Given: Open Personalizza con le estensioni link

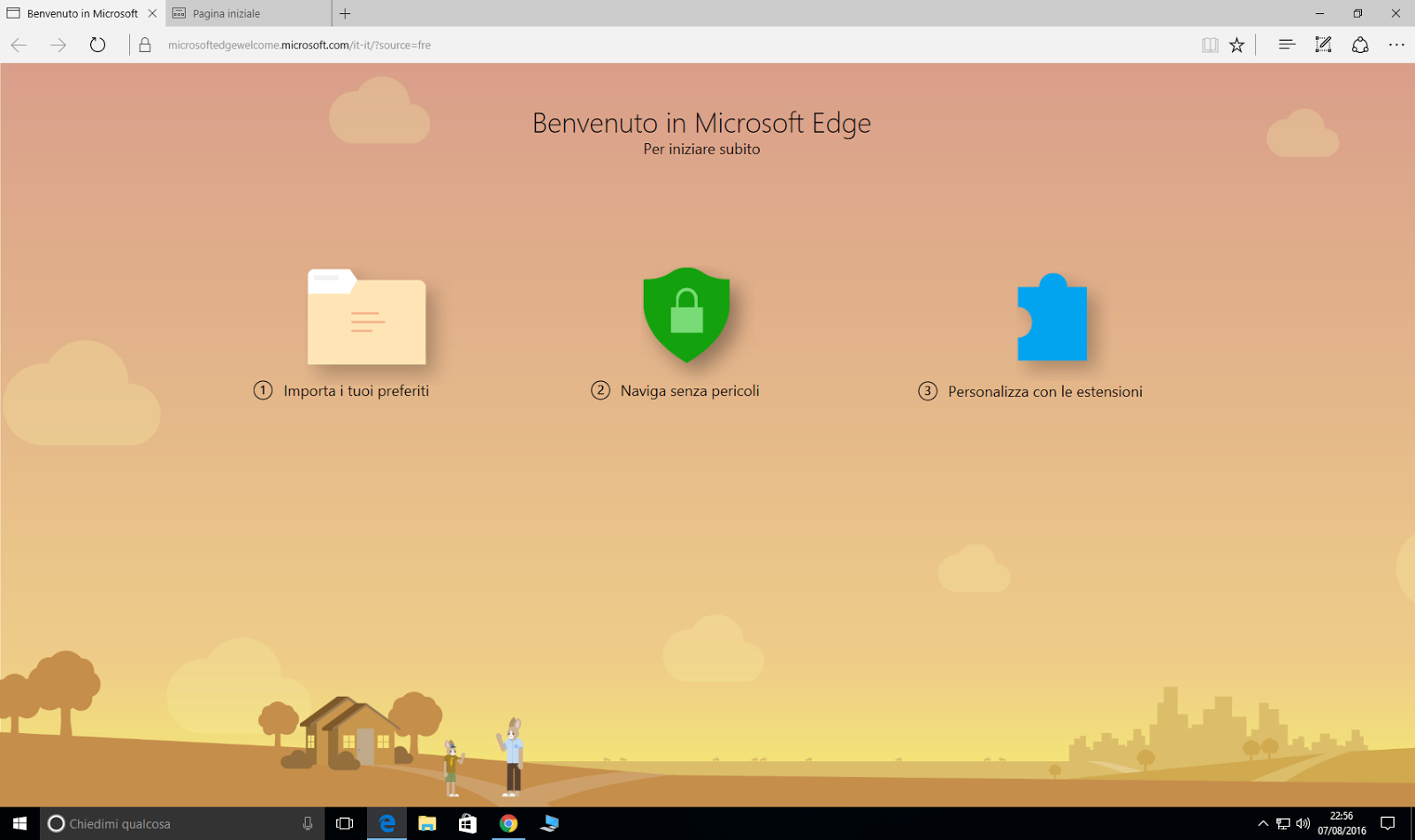Looking at the screenshot, I should click(x=1045, y=392).
